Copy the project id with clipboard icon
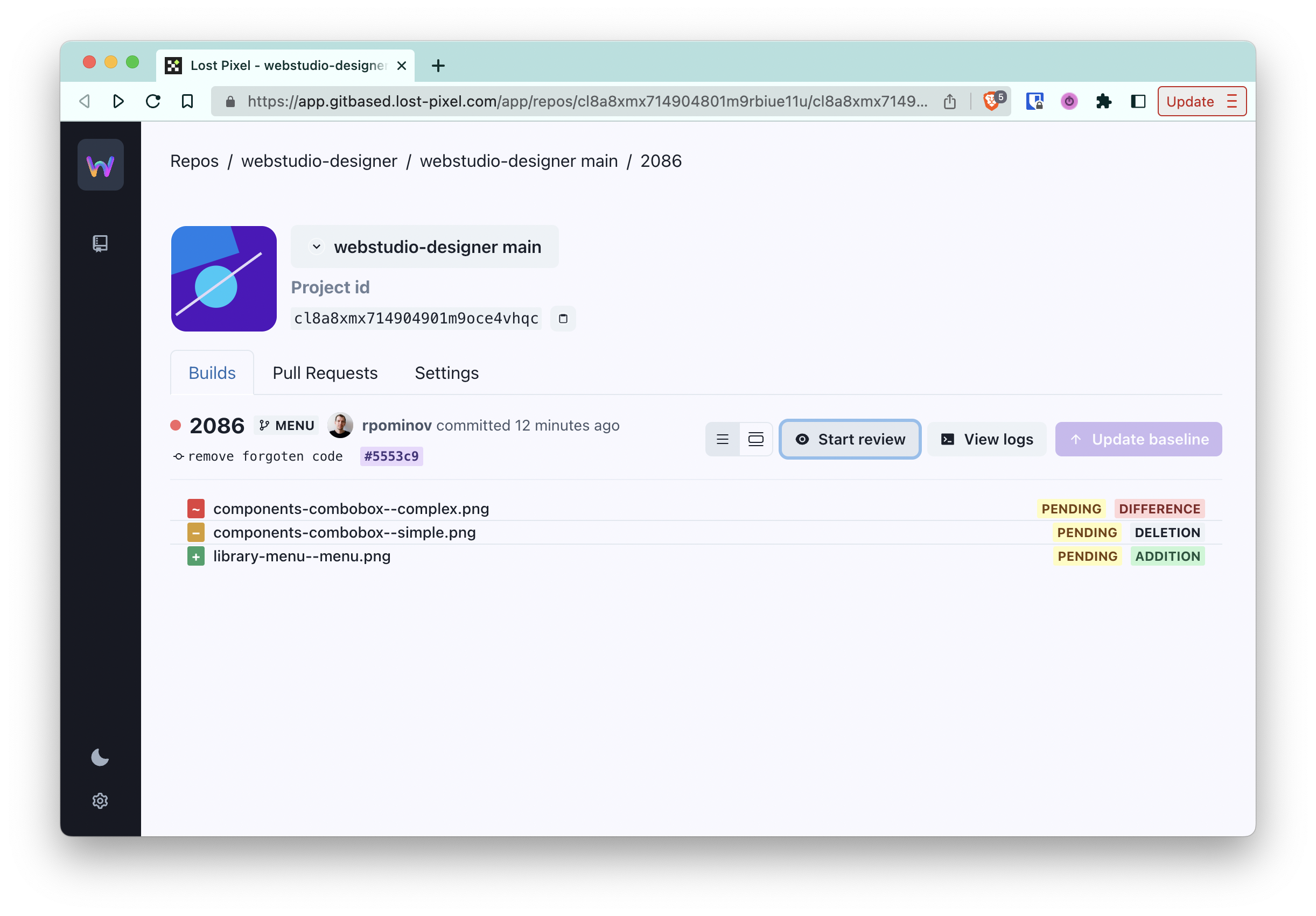1316x916 pixels. pos(563,319)
